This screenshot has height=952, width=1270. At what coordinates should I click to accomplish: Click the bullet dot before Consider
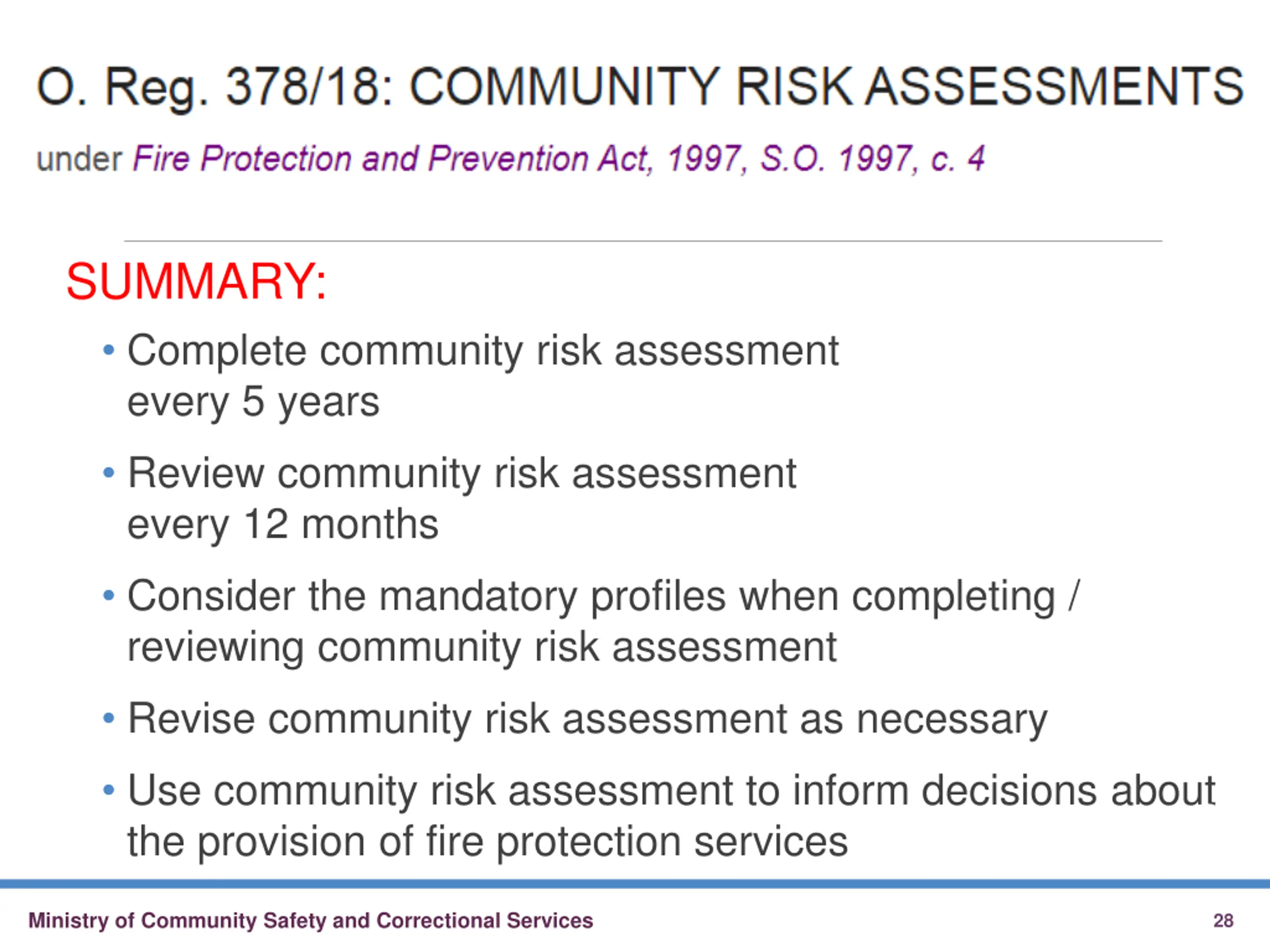pos(109,595)
